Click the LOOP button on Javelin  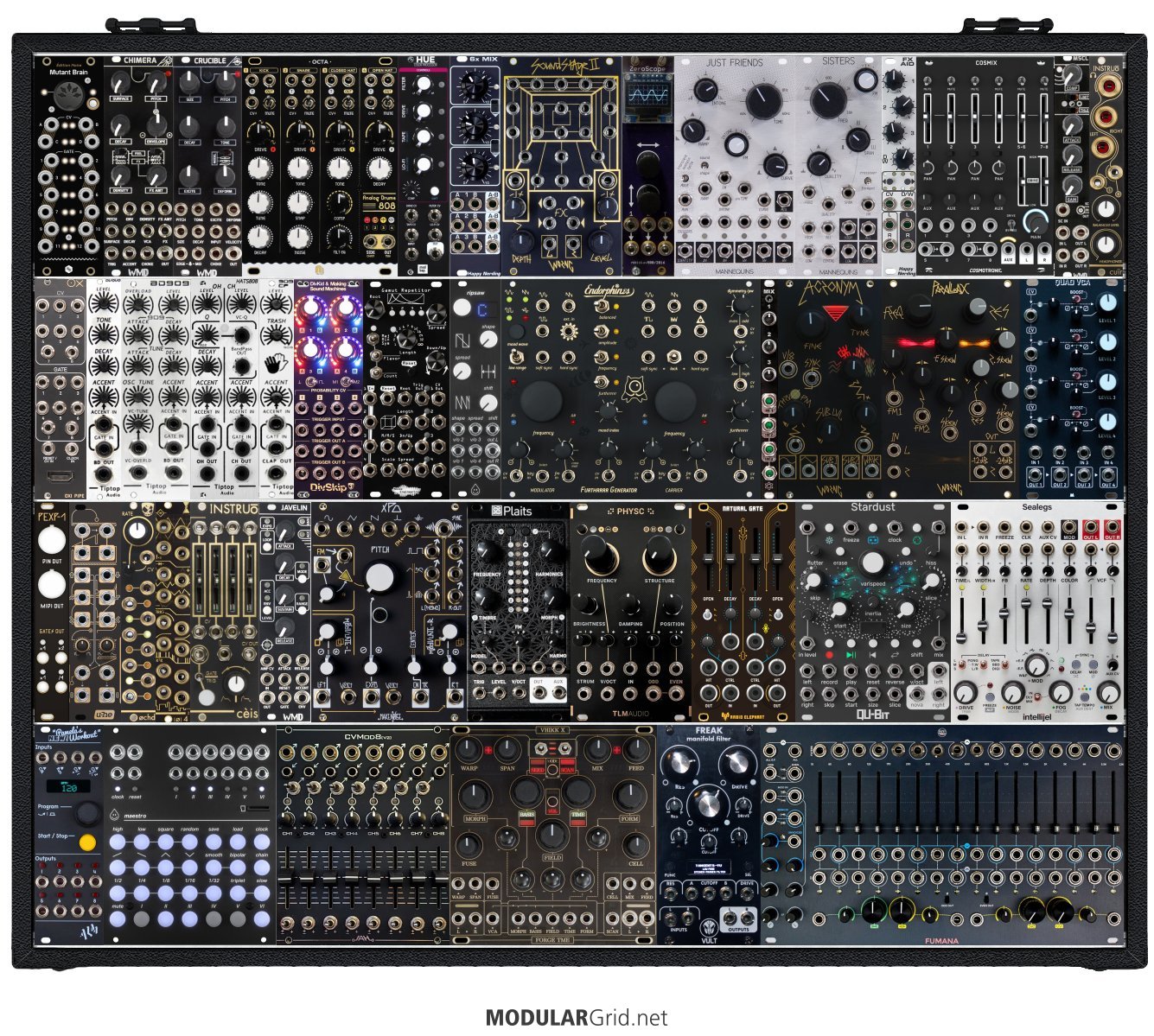click(267, 547)
